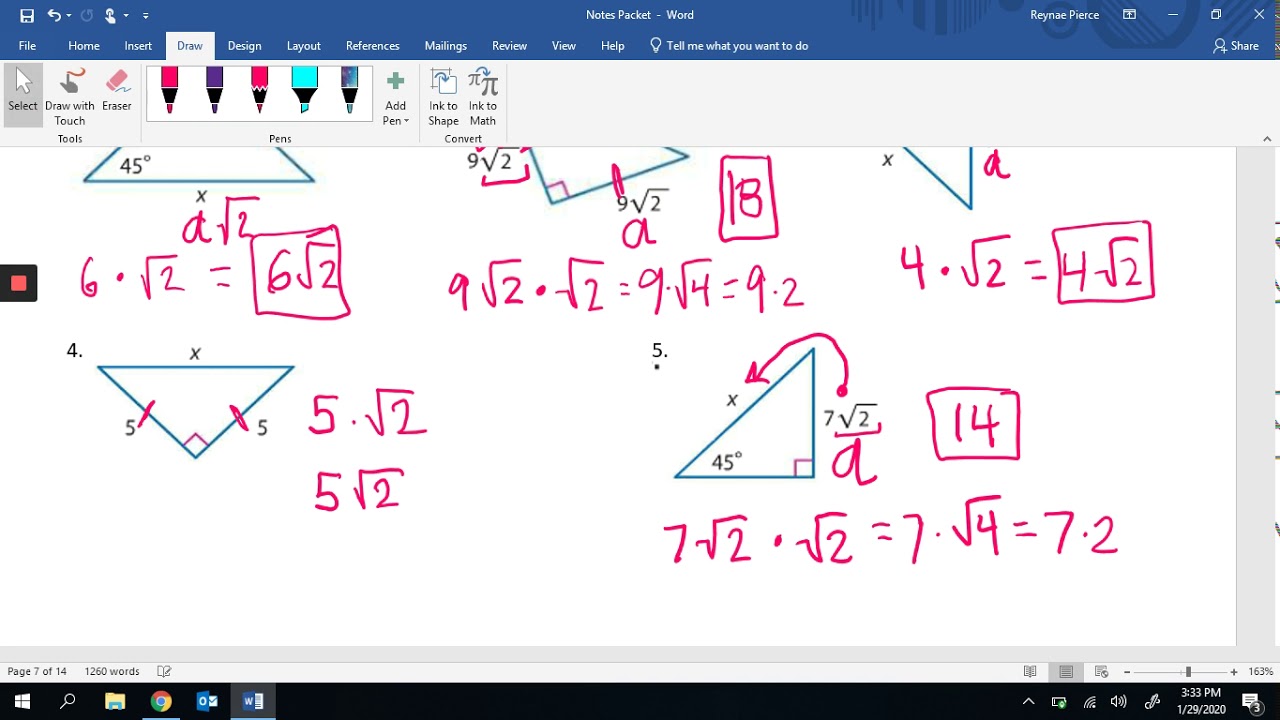Screen dimensions: 1280x720
Task: Click the Reynae Pierce account name
Action: pos(1065,15)
